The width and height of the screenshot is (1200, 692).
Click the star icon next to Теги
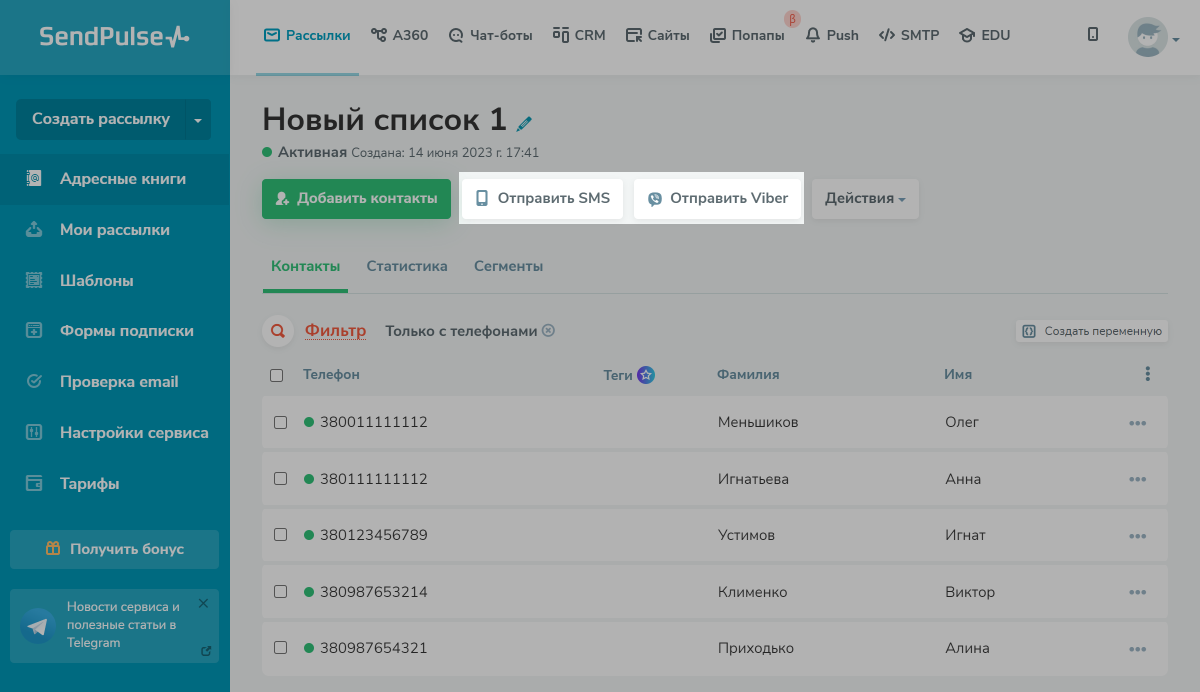646,375
